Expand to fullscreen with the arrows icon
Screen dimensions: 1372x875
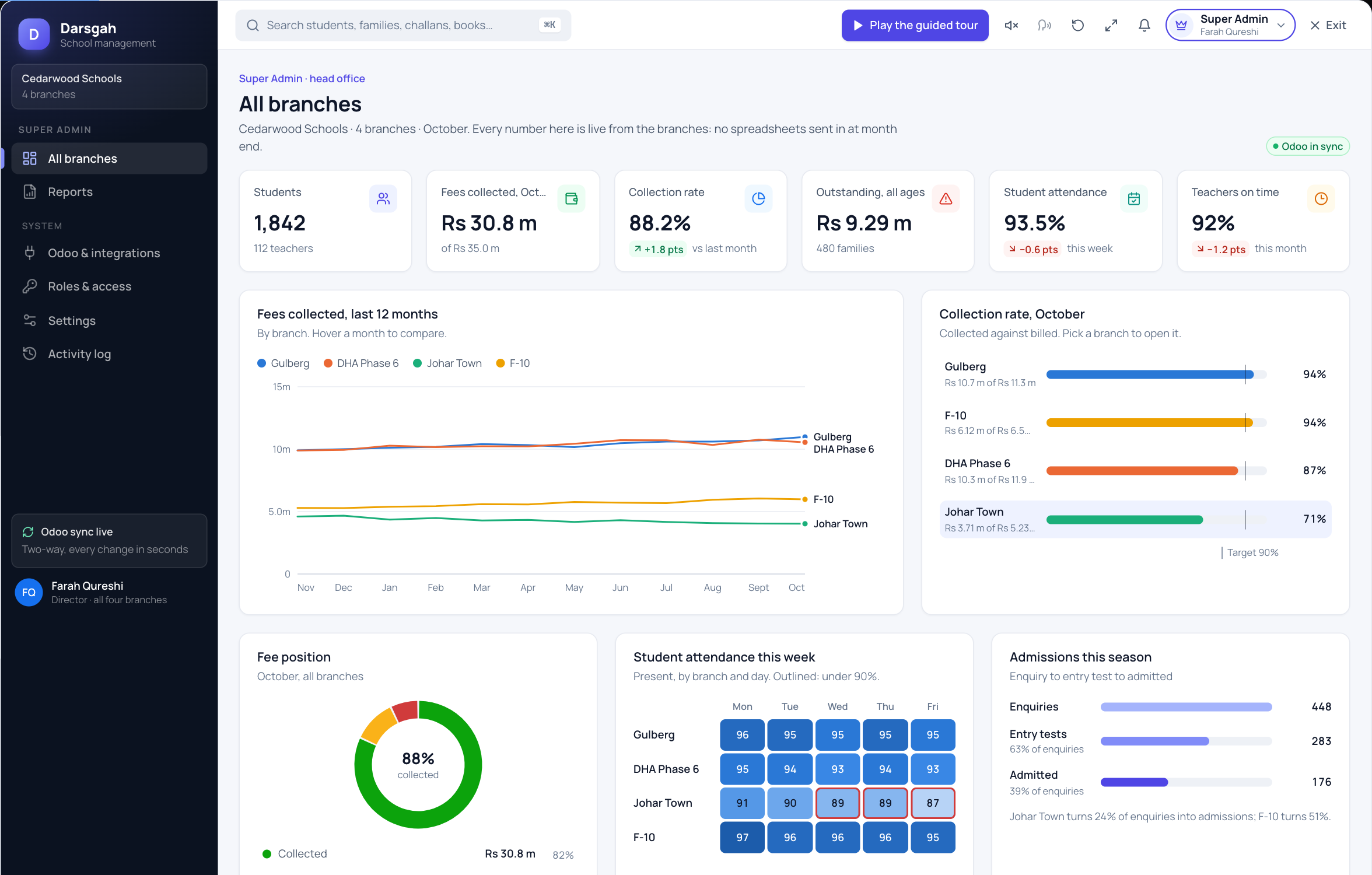click(1111, 25)
